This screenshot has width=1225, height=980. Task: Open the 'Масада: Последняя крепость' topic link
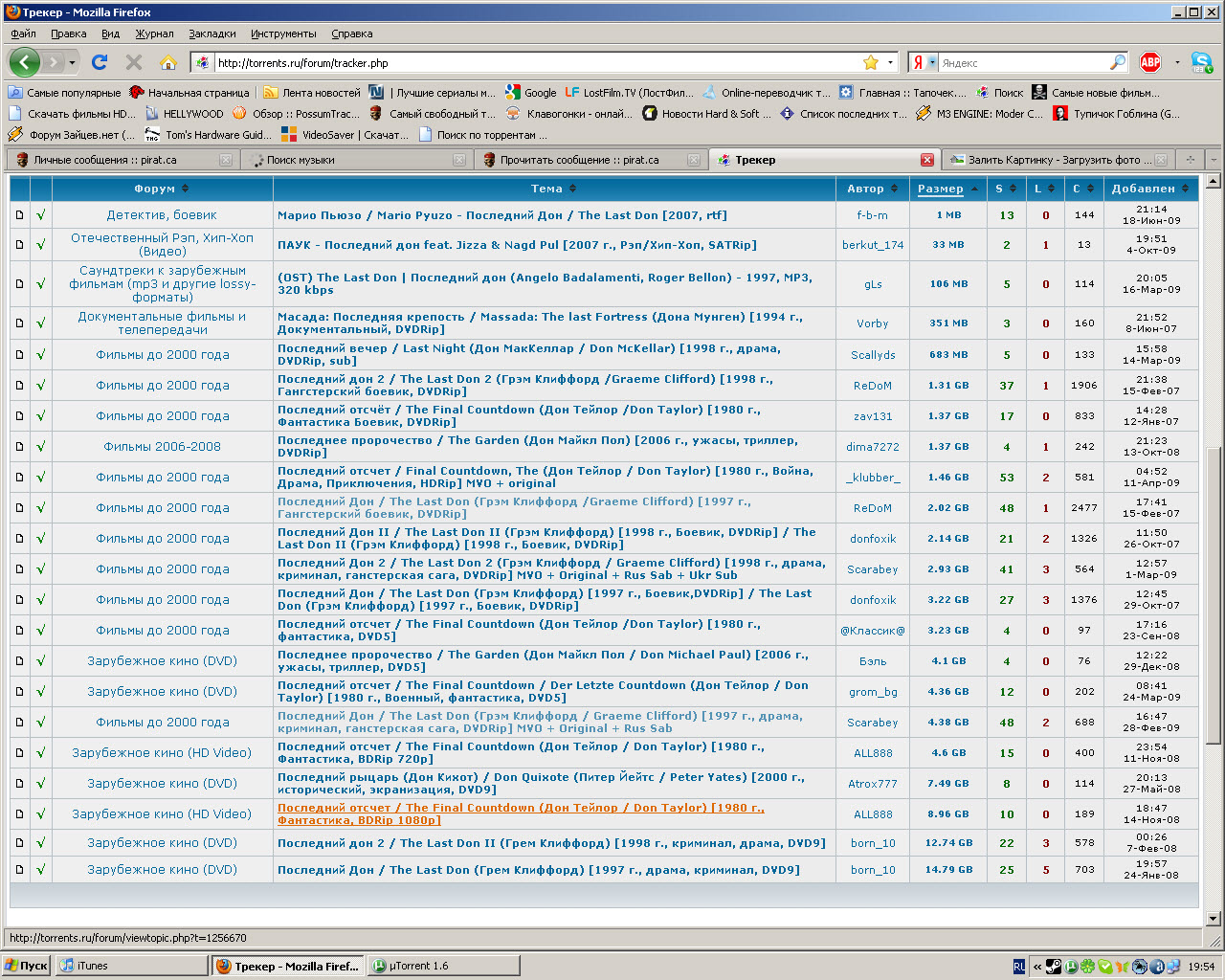pos(540,323)
